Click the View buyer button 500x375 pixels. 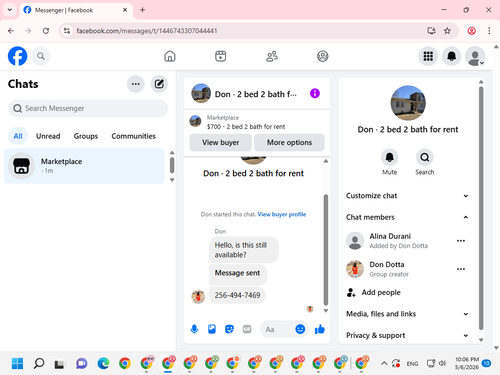[220, 142]
